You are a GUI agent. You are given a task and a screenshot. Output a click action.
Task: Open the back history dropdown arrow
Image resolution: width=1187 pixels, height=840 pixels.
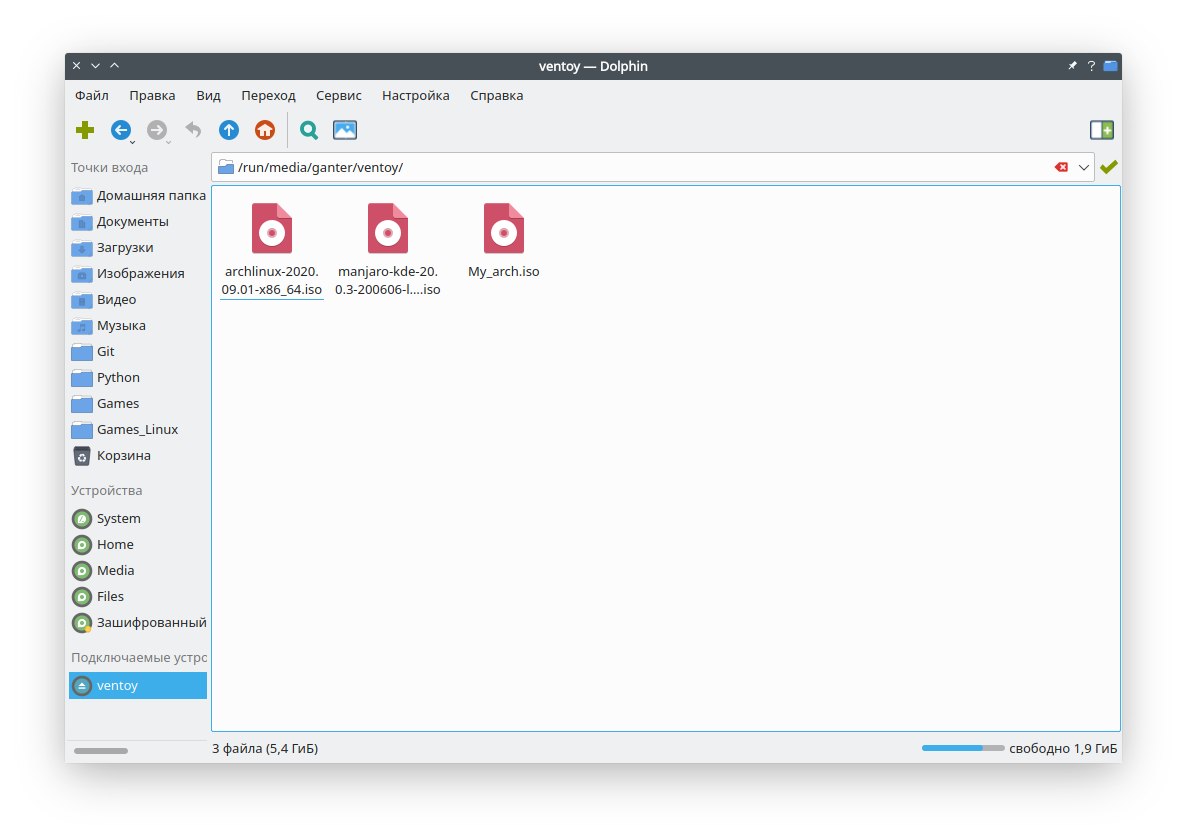pos(132,142)
